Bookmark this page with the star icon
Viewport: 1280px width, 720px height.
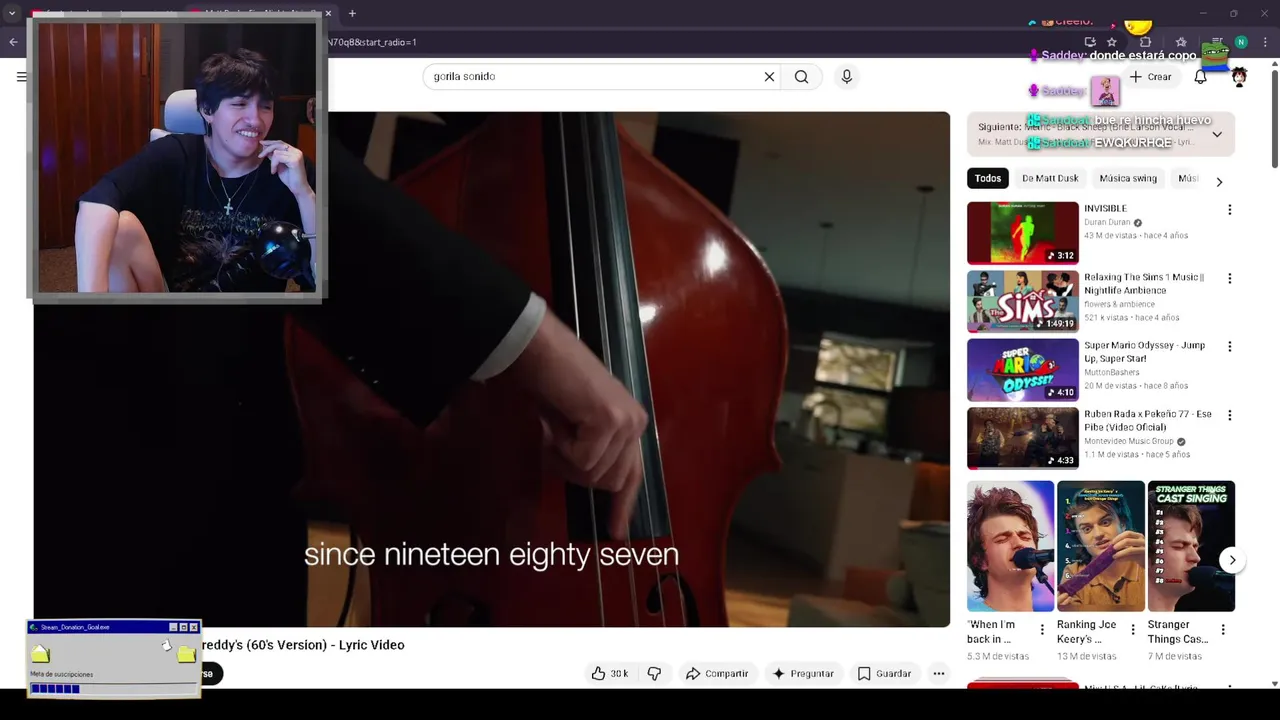(x=1111, y=42)
